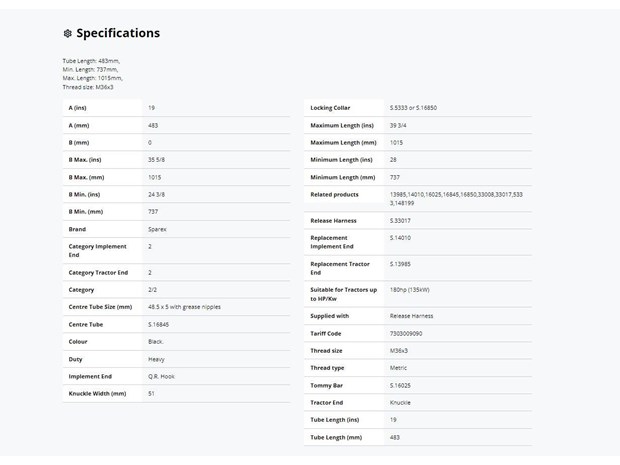
Task: Click the Tommy Bar value 'S.16025'
Action: (400, 386)
